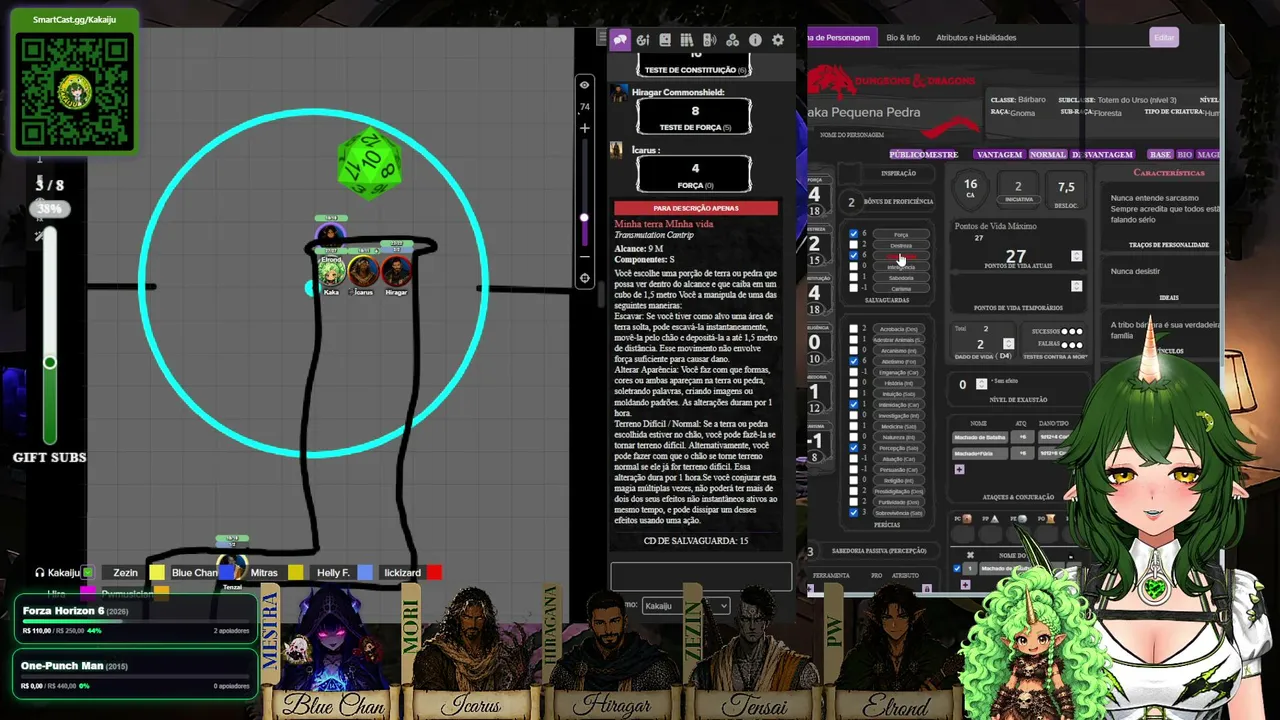This screenshot has height=720, width=1280.
Task: Select the Tenzai token on the map
Action: (232, 568)
